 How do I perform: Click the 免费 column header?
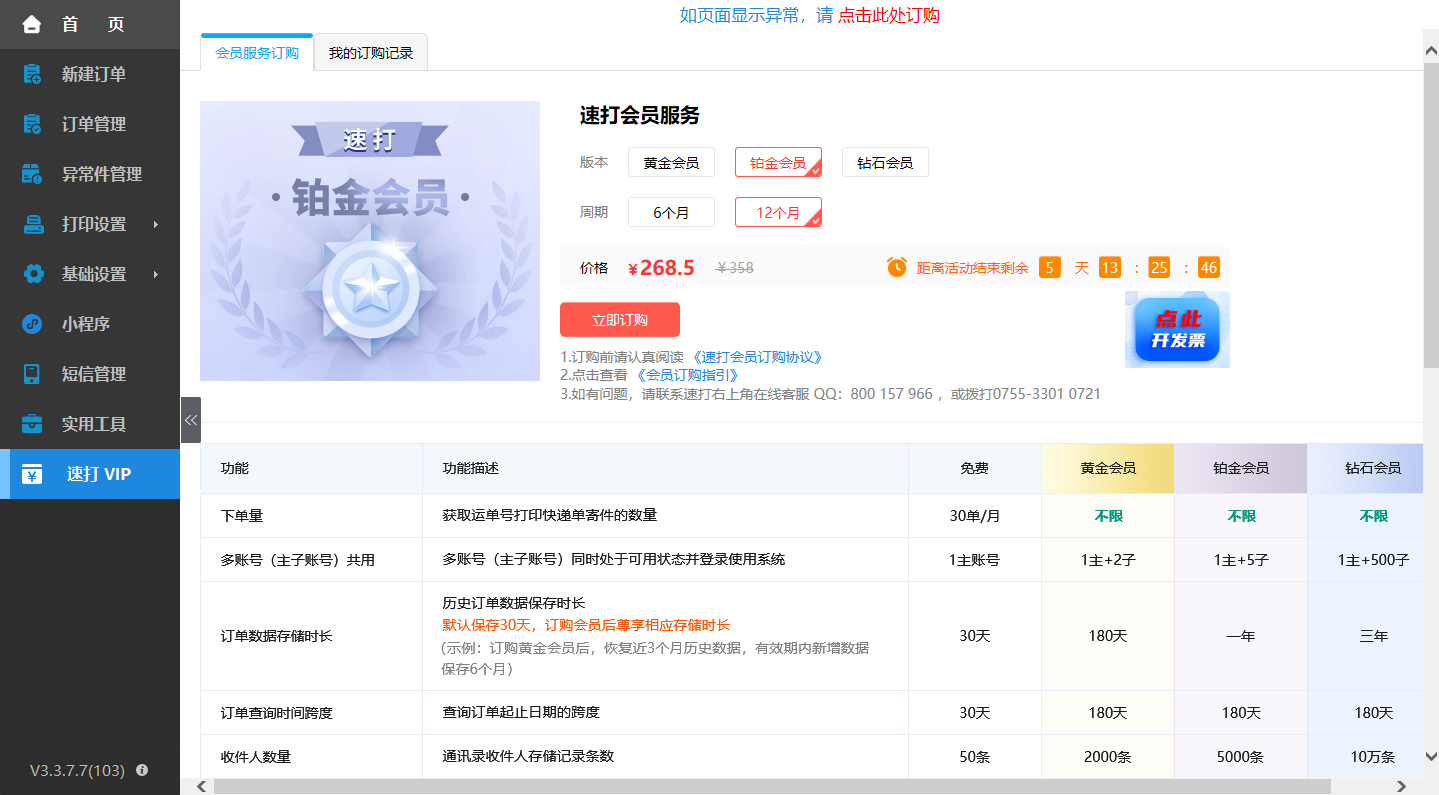point(975,468)
